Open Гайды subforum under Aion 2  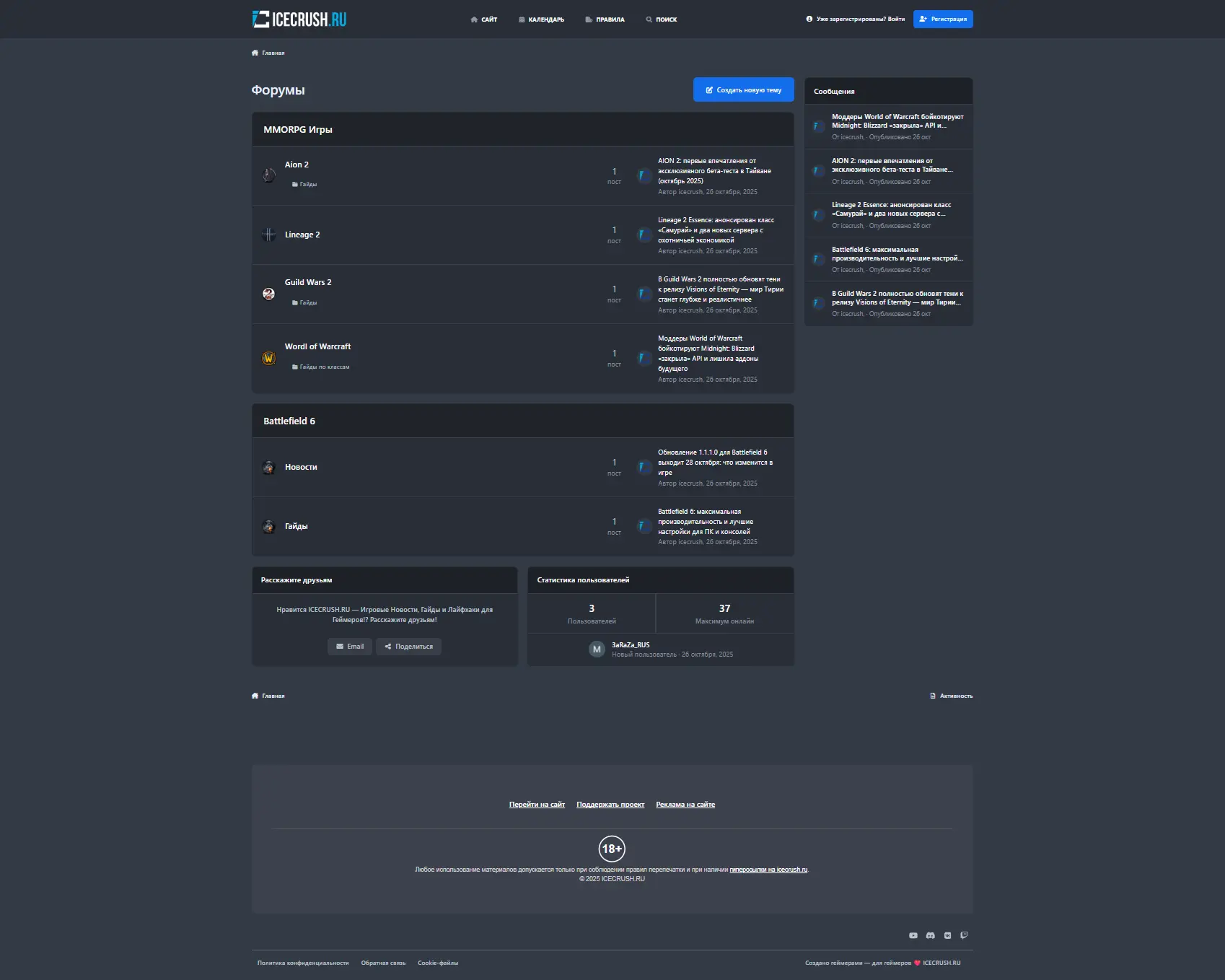[x=304, y=185]
